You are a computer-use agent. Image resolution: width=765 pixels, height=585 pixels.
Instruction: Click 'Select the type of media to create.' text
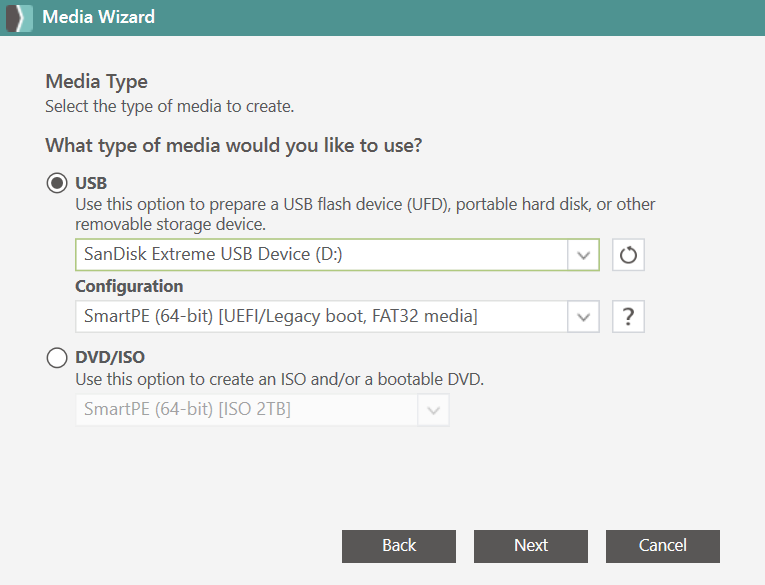[170, 106]
